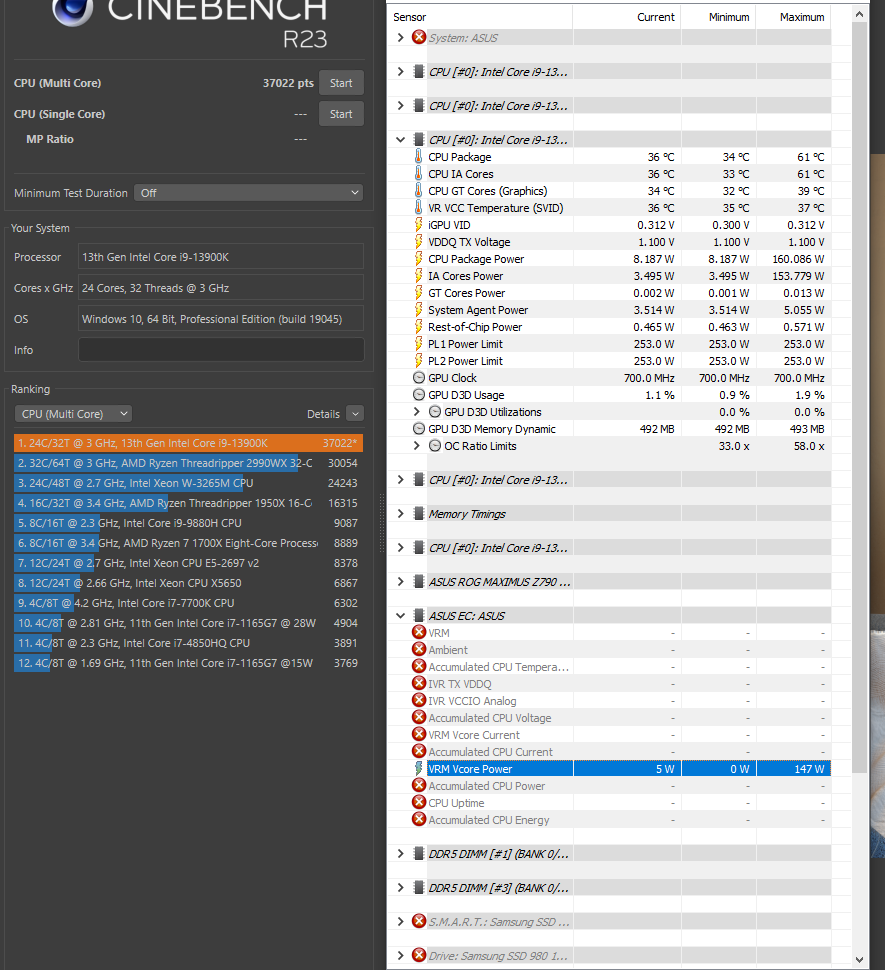Image resolution: width=885 pixels, height=970 pixels.
Task: Click the CPU Package Power bolt icon
Action: tap(419, 259)
